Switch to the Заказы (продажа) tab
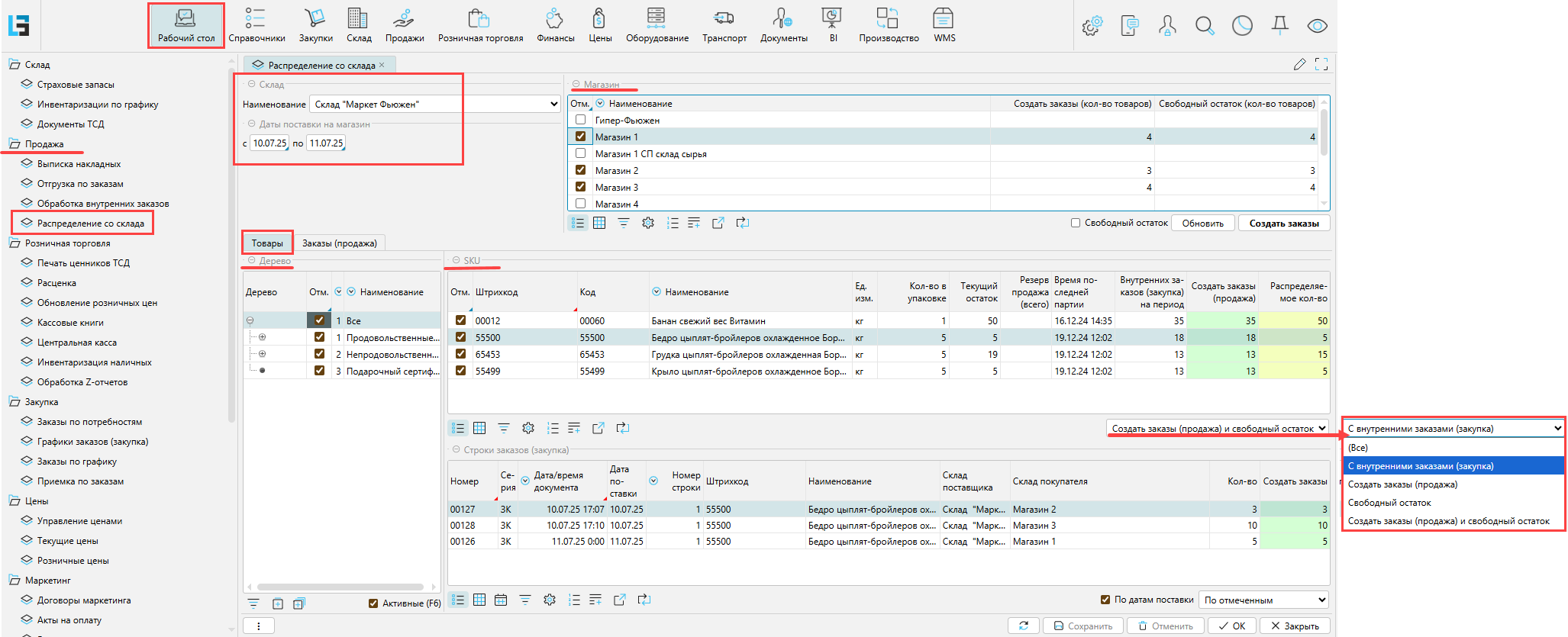 [340, 243]
